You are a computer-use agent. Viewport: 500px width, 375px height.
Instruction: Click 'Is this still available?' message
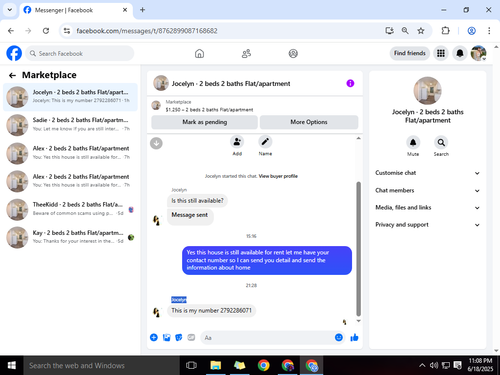click(x=197, y=201)
